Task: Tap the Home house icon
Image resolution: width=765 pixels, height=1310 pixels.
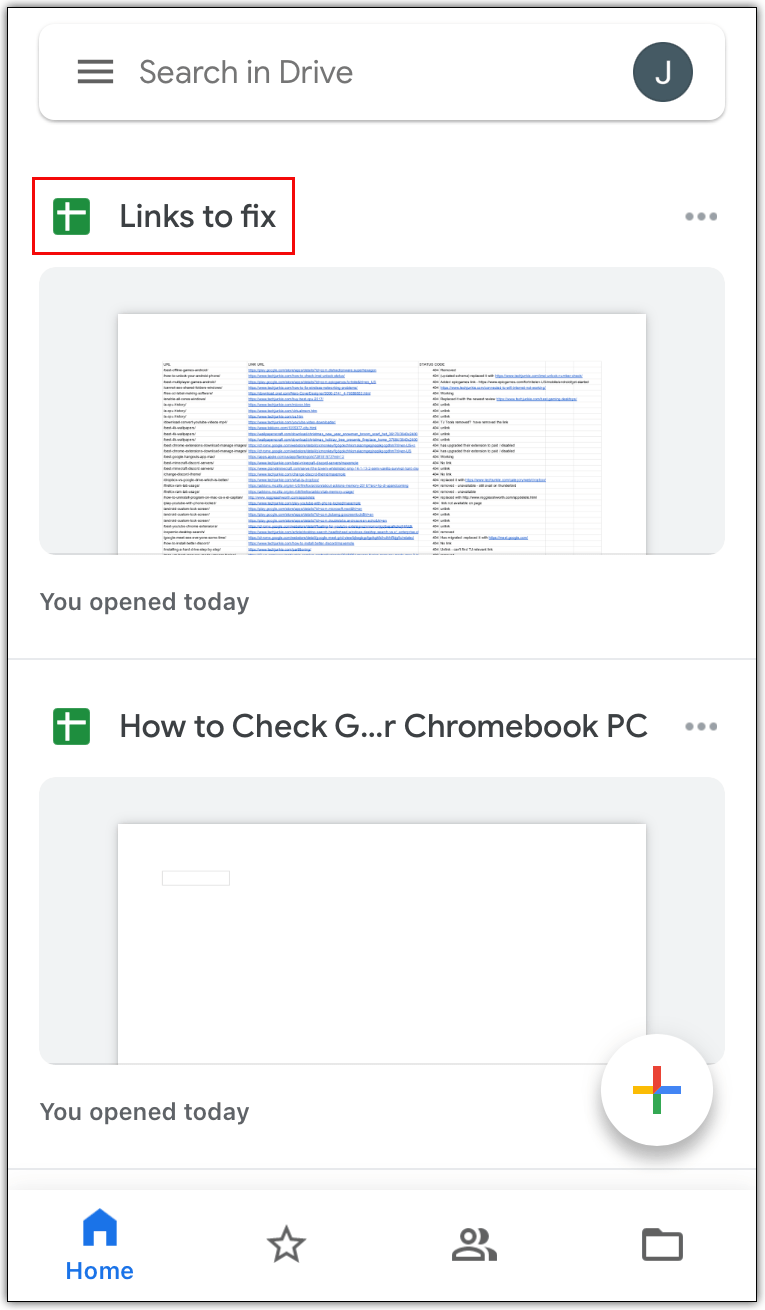Action: (x=100, y=1228)
